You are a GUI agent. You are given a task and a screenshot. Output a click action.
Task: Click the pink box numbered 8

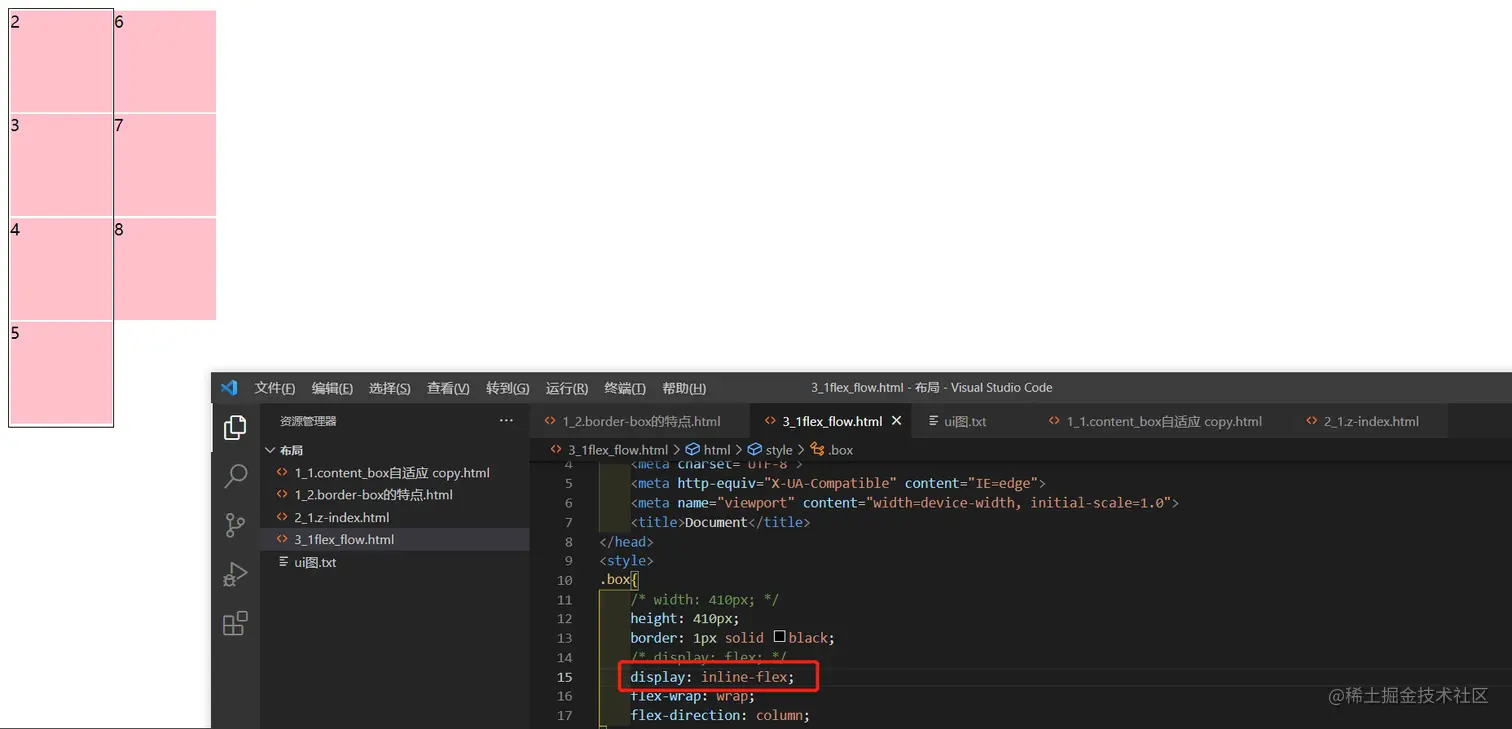tap(165, 269)
